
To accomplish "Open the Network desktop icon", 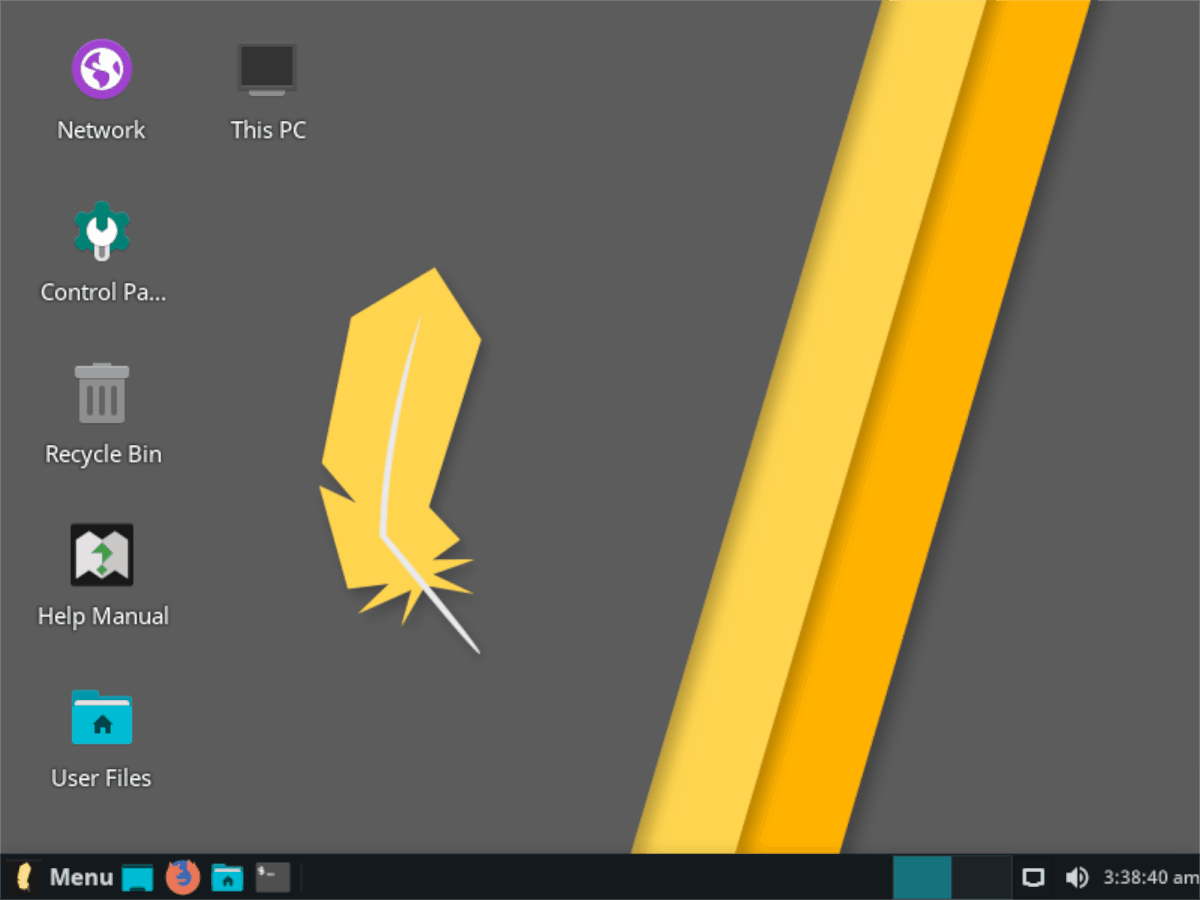I will point(101,69).
